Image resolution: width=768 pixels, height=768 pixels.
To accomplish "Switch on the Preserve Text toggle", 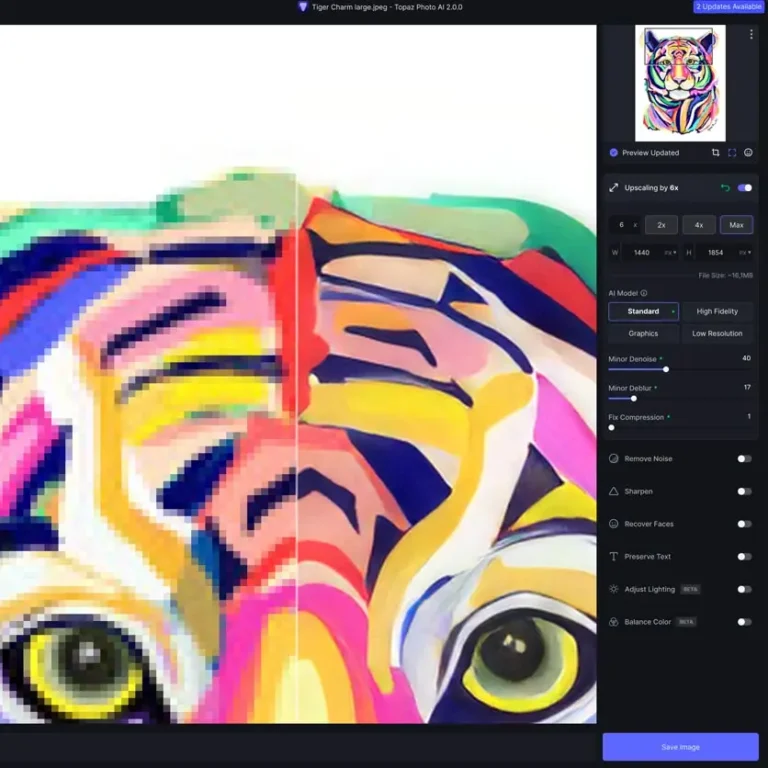I will (x=744, y=556).
